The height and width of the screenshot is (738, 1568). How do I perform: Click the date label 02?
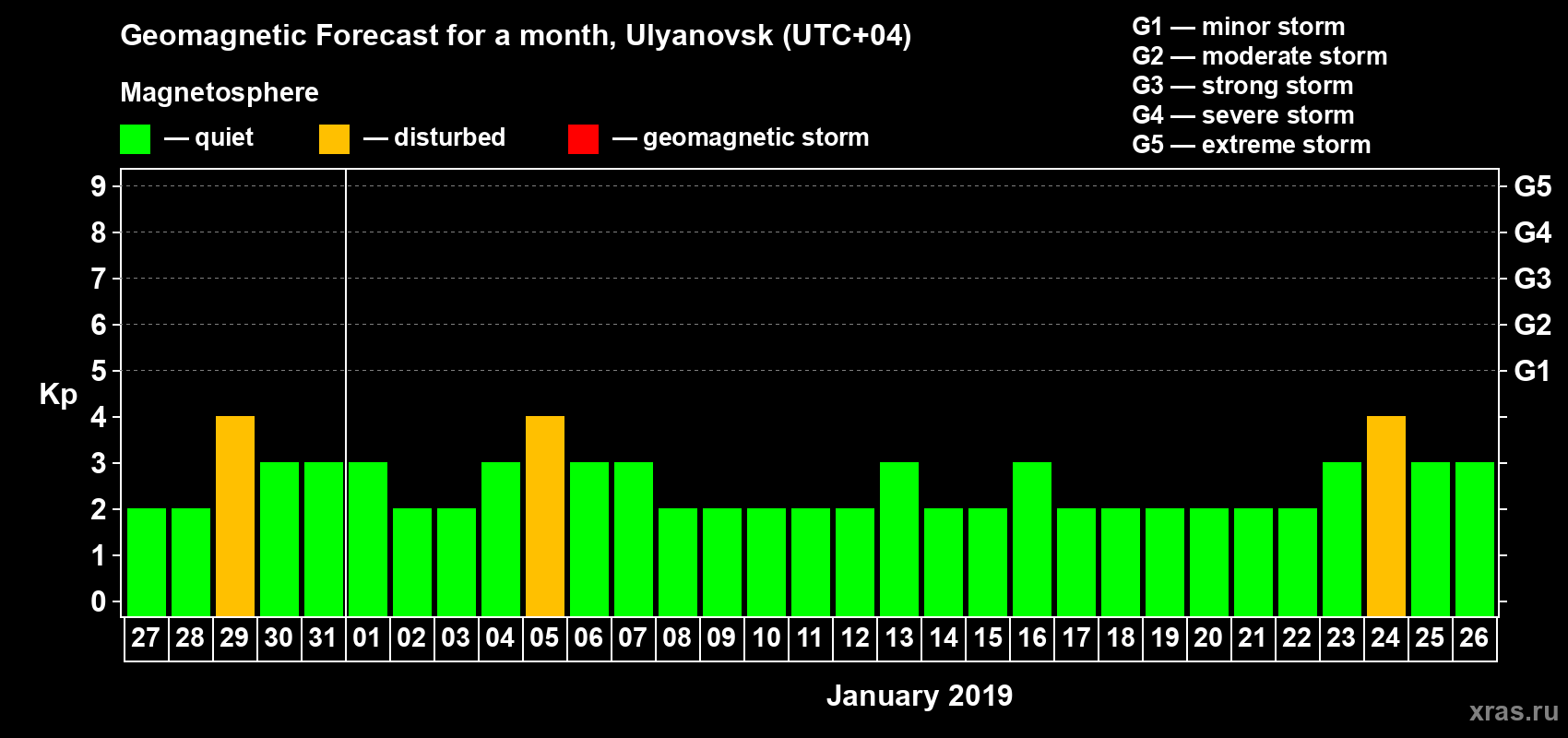click(411, 638)
